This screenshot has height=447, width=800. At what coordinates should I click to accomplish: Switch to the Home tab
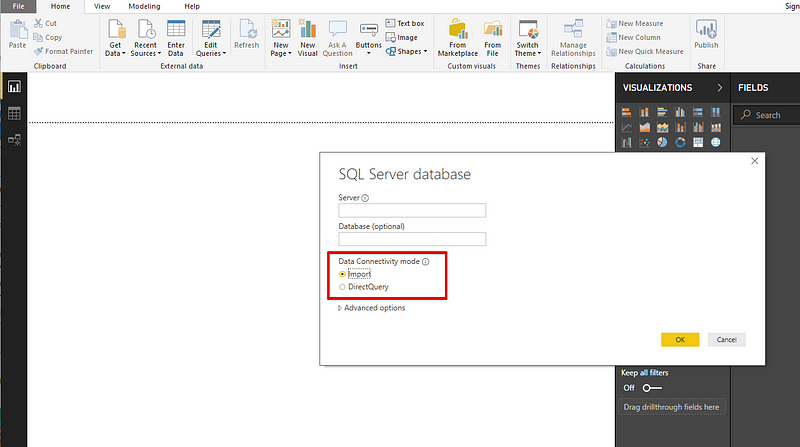click(60, 6)
